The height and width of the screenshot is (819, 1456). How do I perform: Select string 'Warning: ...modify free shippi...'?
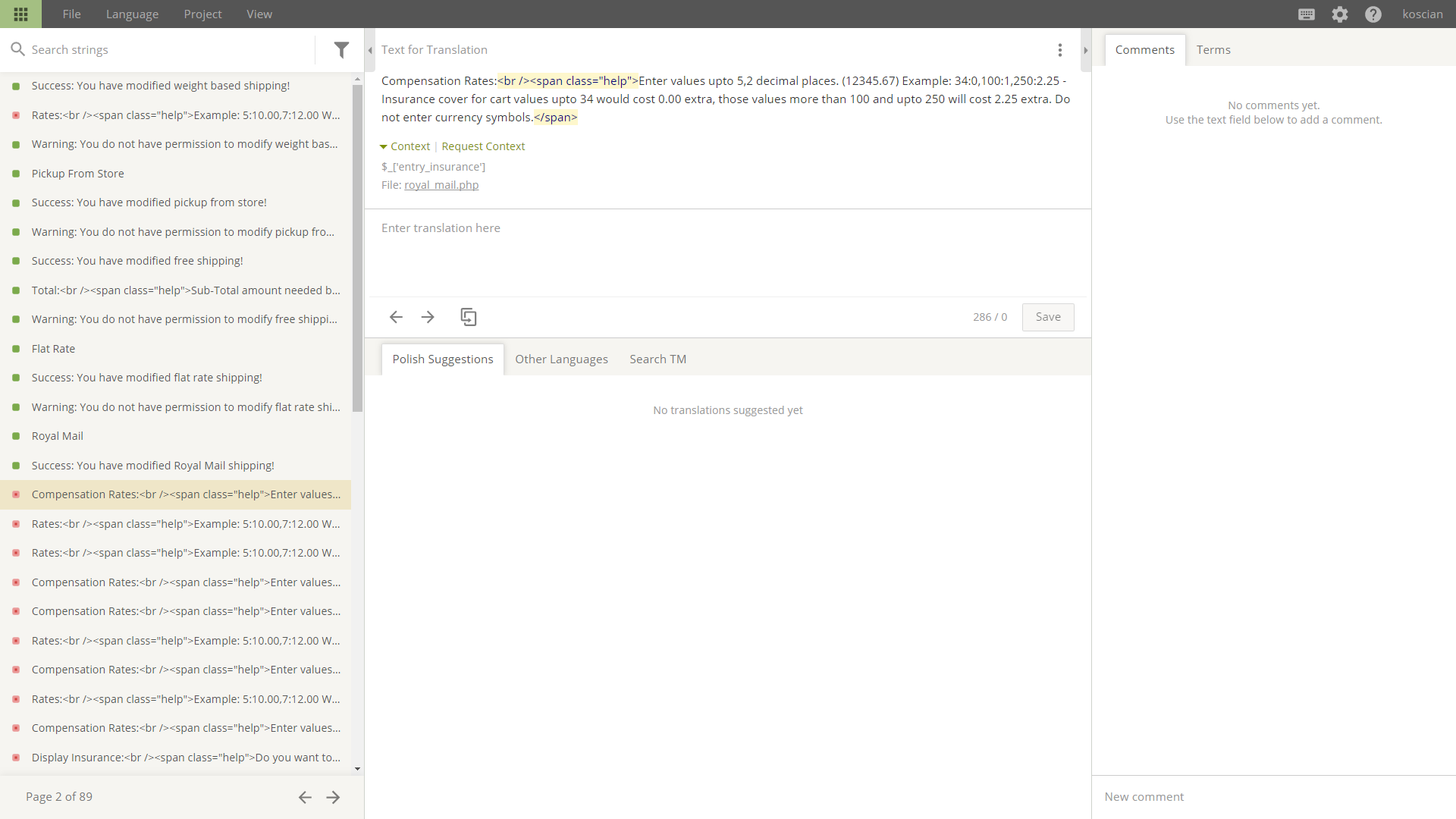[175, 319]
